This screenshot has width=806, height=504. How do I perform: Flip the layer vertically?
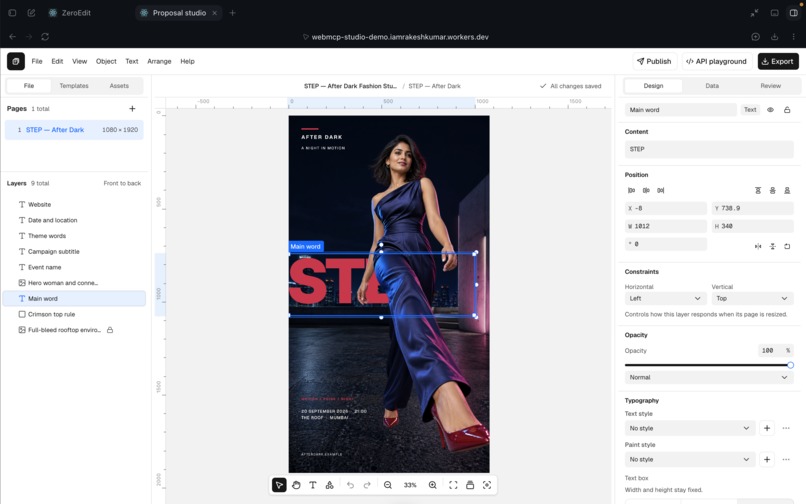click(772, 246)
